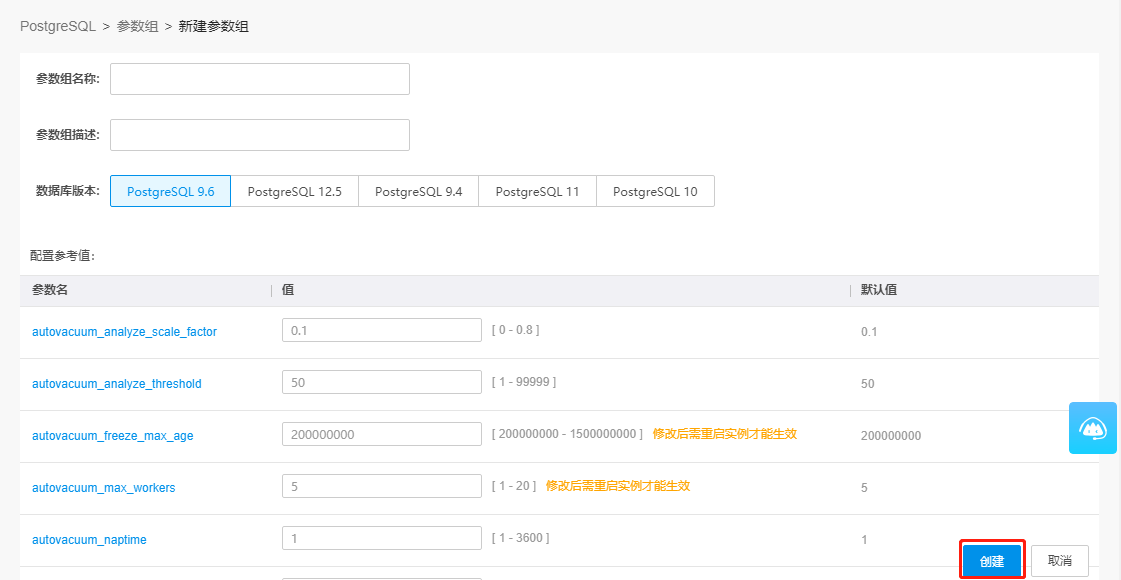Choose PostgreSQL 9.4 version option
The width and height of the screenshot is (1121, 580).
(418, 191)
